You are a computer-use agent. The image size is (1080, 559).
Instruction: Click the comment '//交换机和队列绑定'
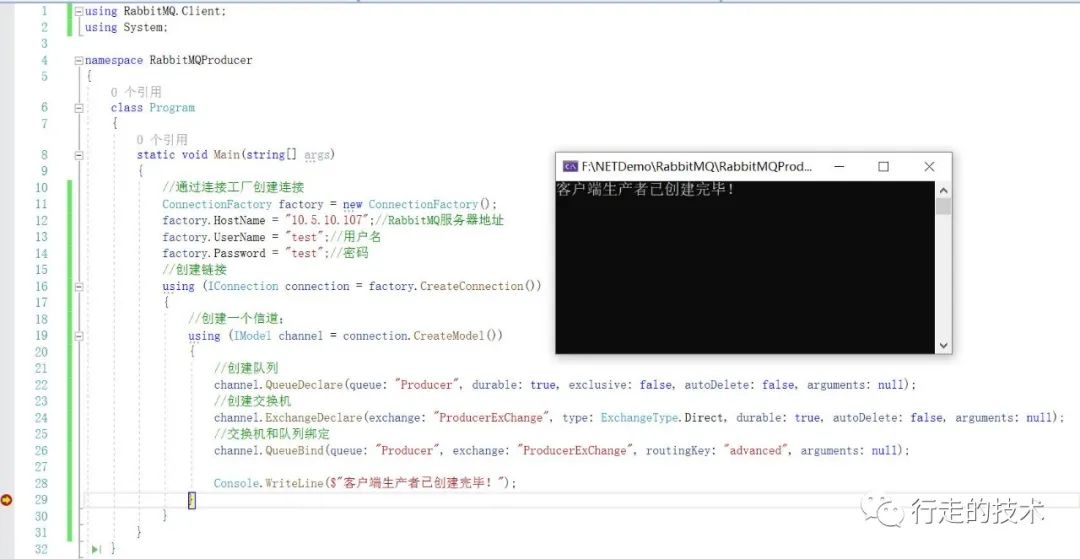(x=272, y=434)
